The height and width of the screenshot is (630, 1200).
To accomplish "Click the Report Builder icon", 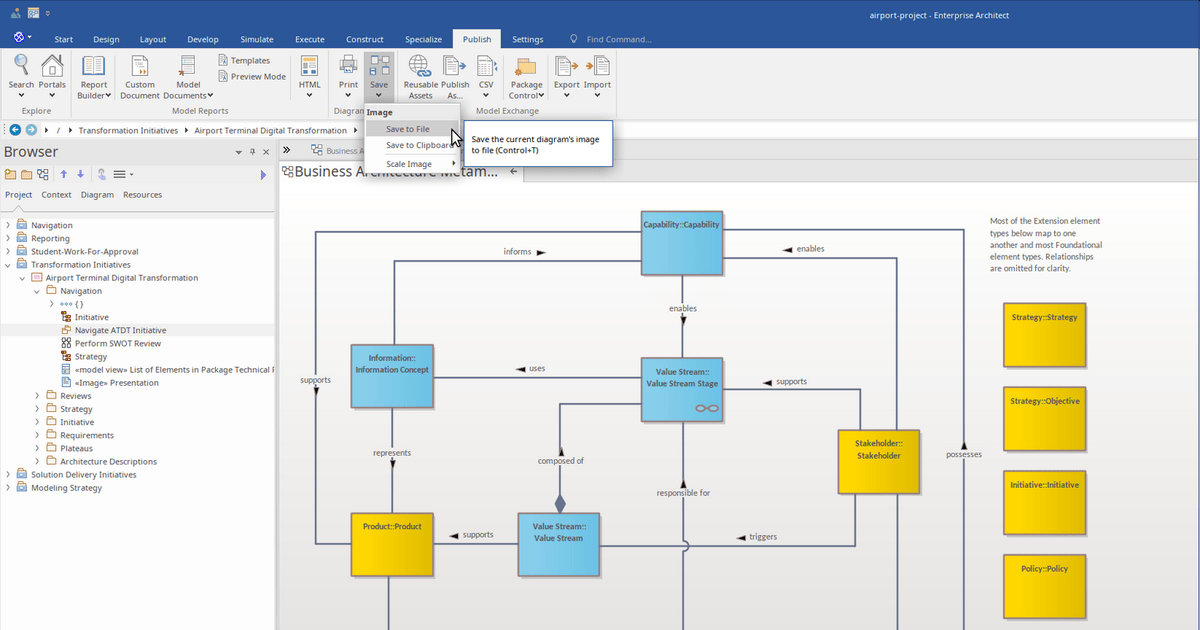I will click(93, 72).
